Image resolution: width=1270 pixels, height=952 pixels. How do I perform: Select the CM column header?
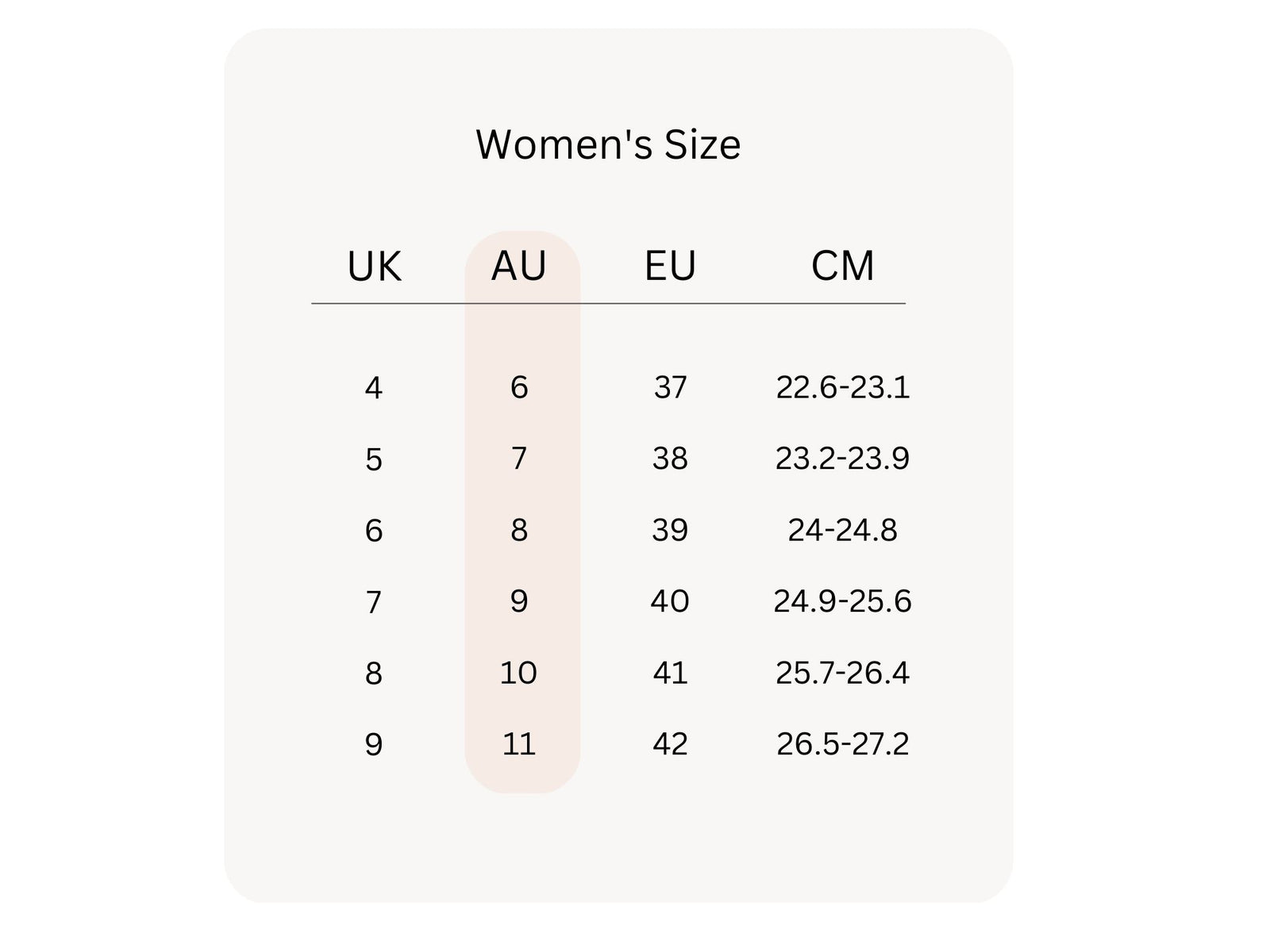click(x=842, y=267)
